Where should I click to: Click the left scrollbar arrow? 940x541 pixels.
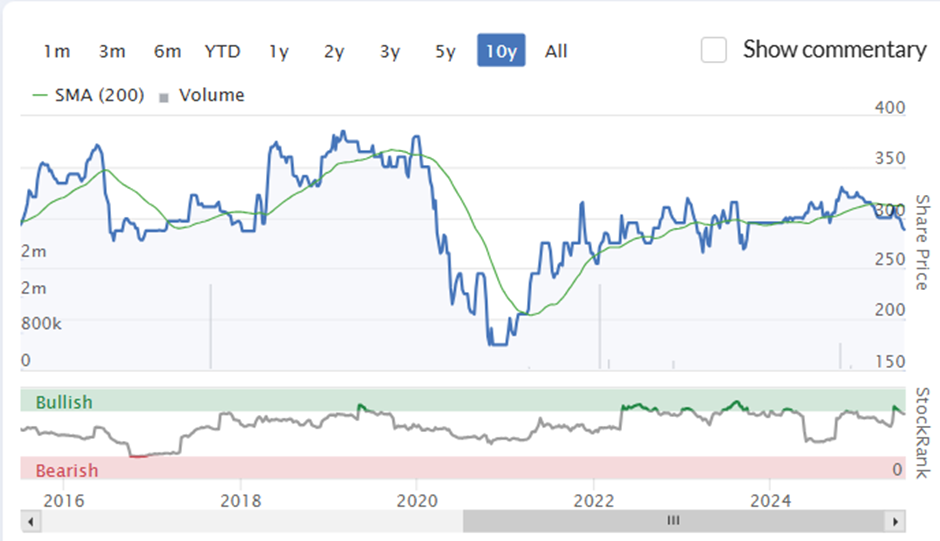pyautogui.click(x=31, y=521)
